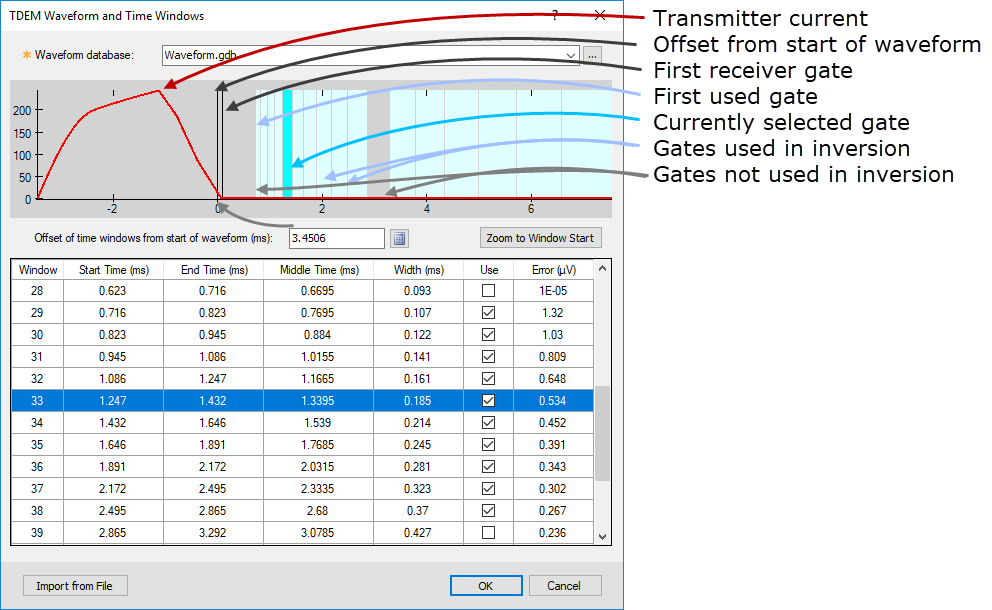Click Middle Time cell 1.3395 in selected row
Image resolution: width=992 pixels, height=610 pixels.
pyautogui.click(x=318, y=401)
